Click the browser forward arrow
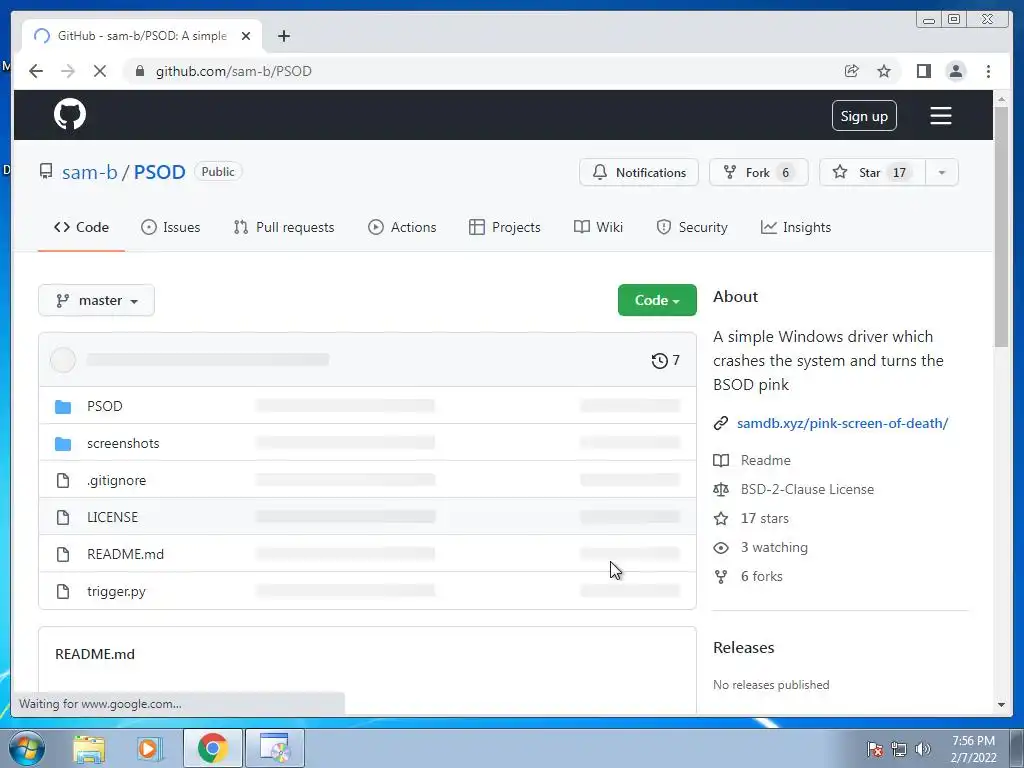This screenshot has width=1024, height=768. 68,71
